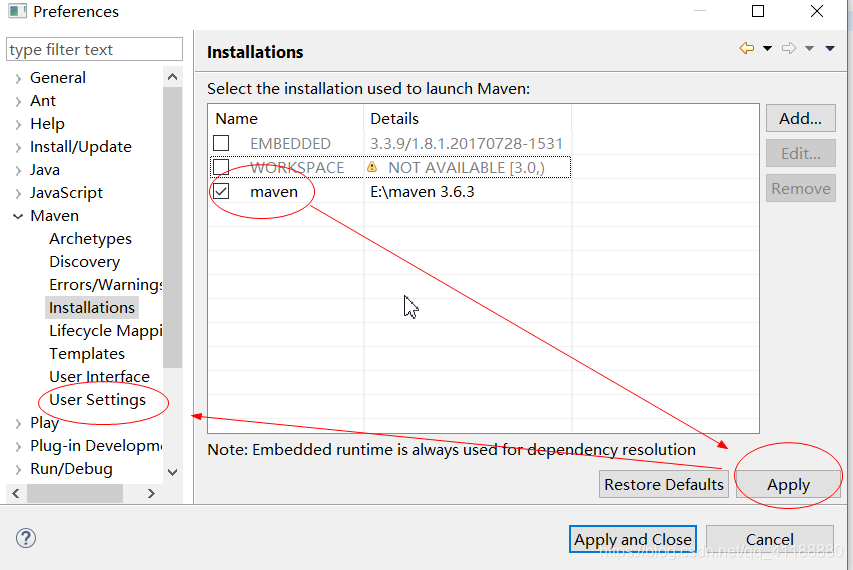Click the tree horizontal scrollbar thumb

[x=75, y=493]
